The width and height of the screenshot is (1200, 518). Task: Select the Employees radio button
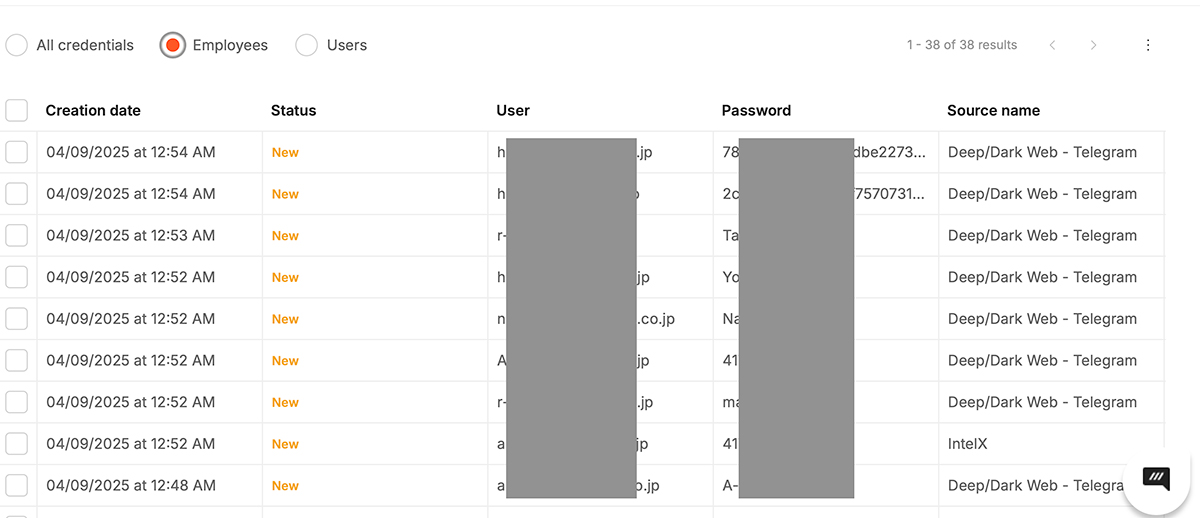click(x=173, y=45)
